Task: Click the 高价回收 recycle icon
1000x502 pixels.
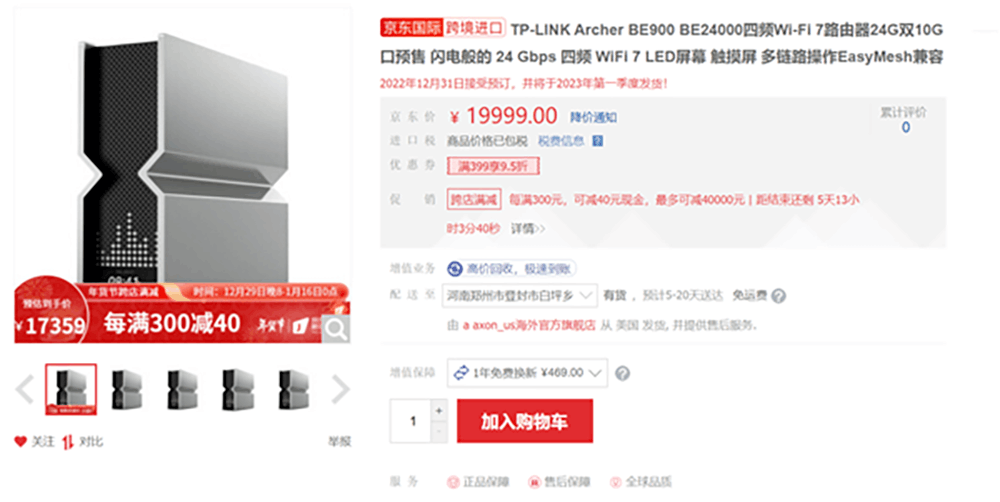Action: (x=455, y=269)
